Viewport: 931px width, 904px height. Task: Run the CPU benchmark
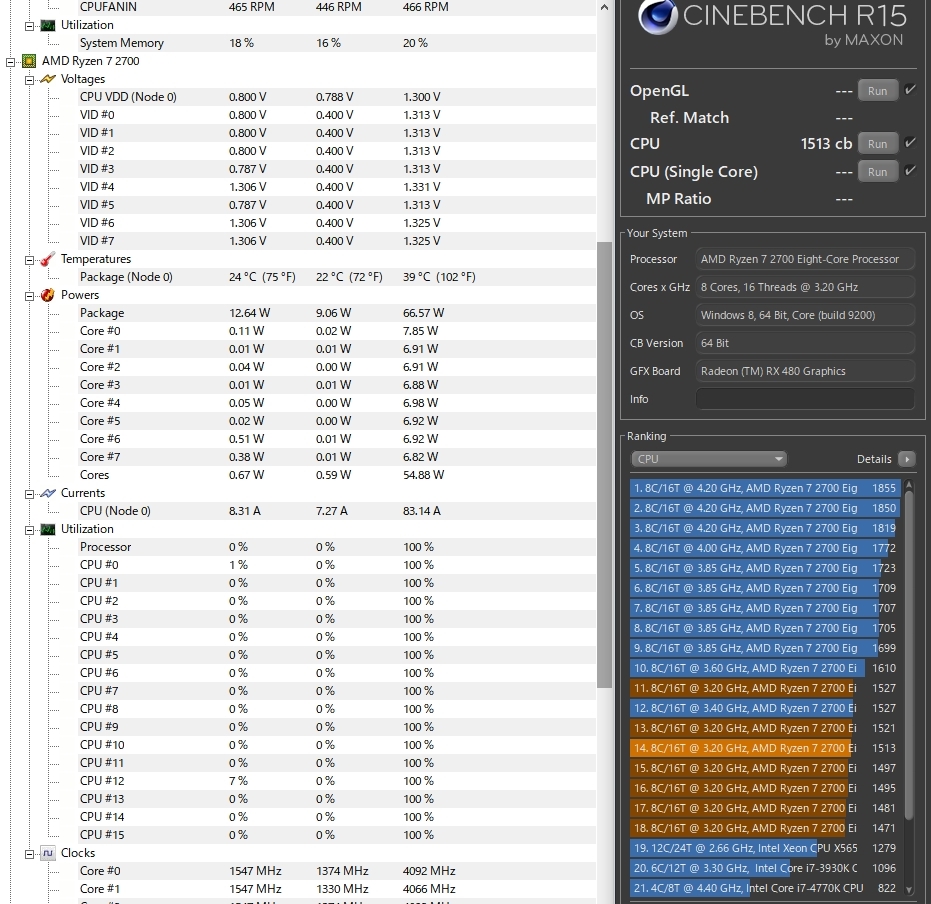click(878, 144)
